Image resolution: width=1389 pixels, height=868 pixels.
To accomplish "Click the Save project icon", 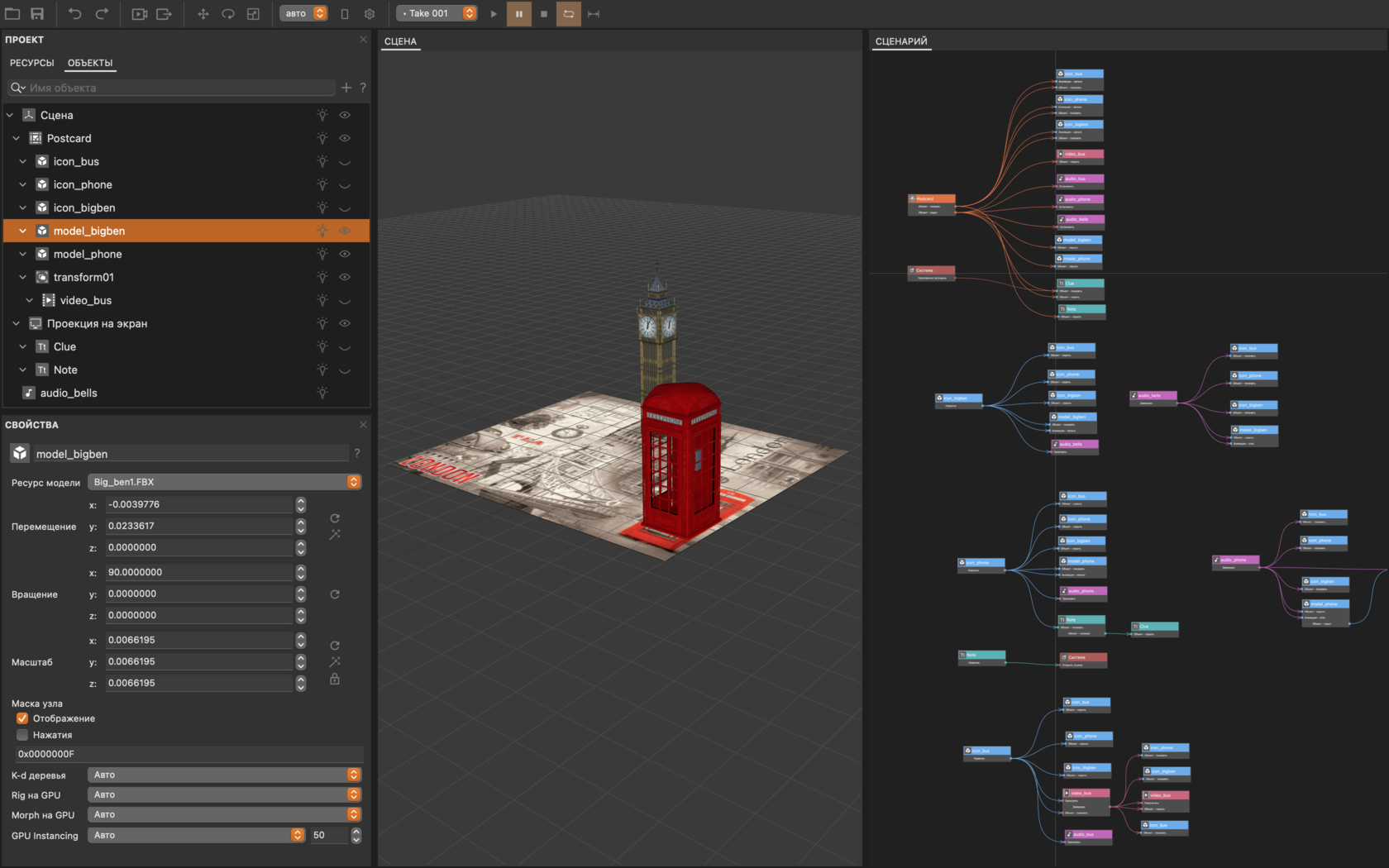I will tap(37, 14).
